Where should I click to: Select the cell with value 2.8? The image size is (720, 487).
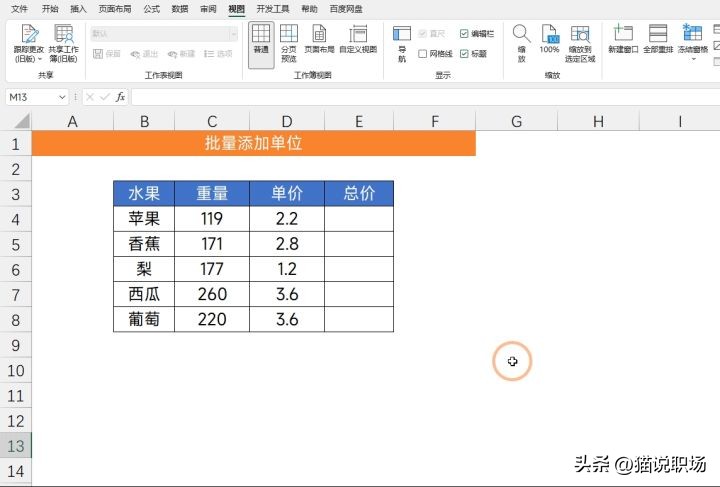coord(287,244)
